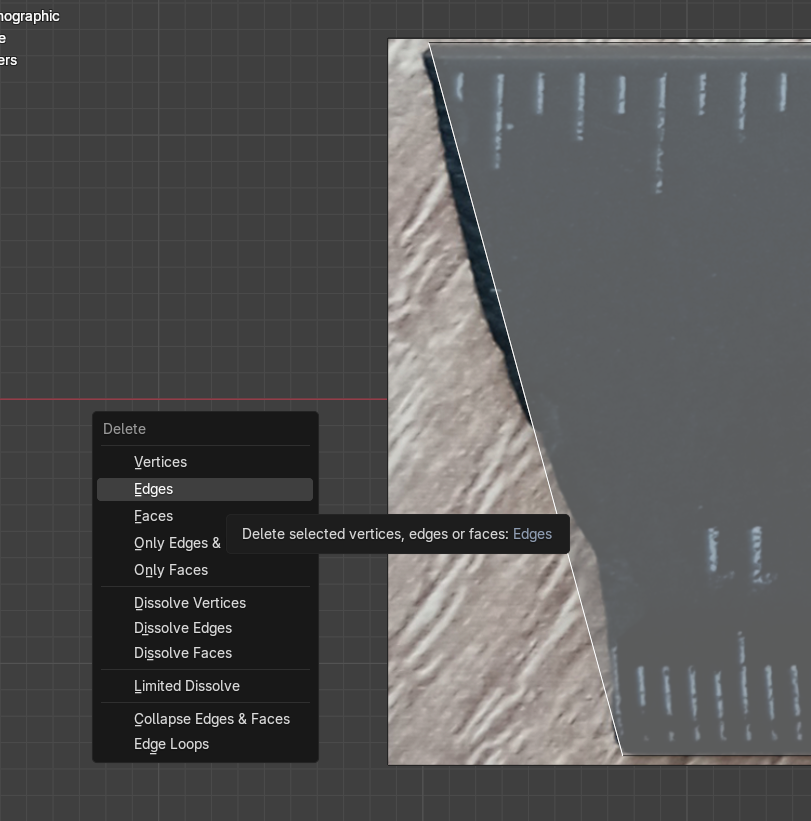Select Dissolve Edges
The width and height of the screenshot is (811, 821).
183,628
